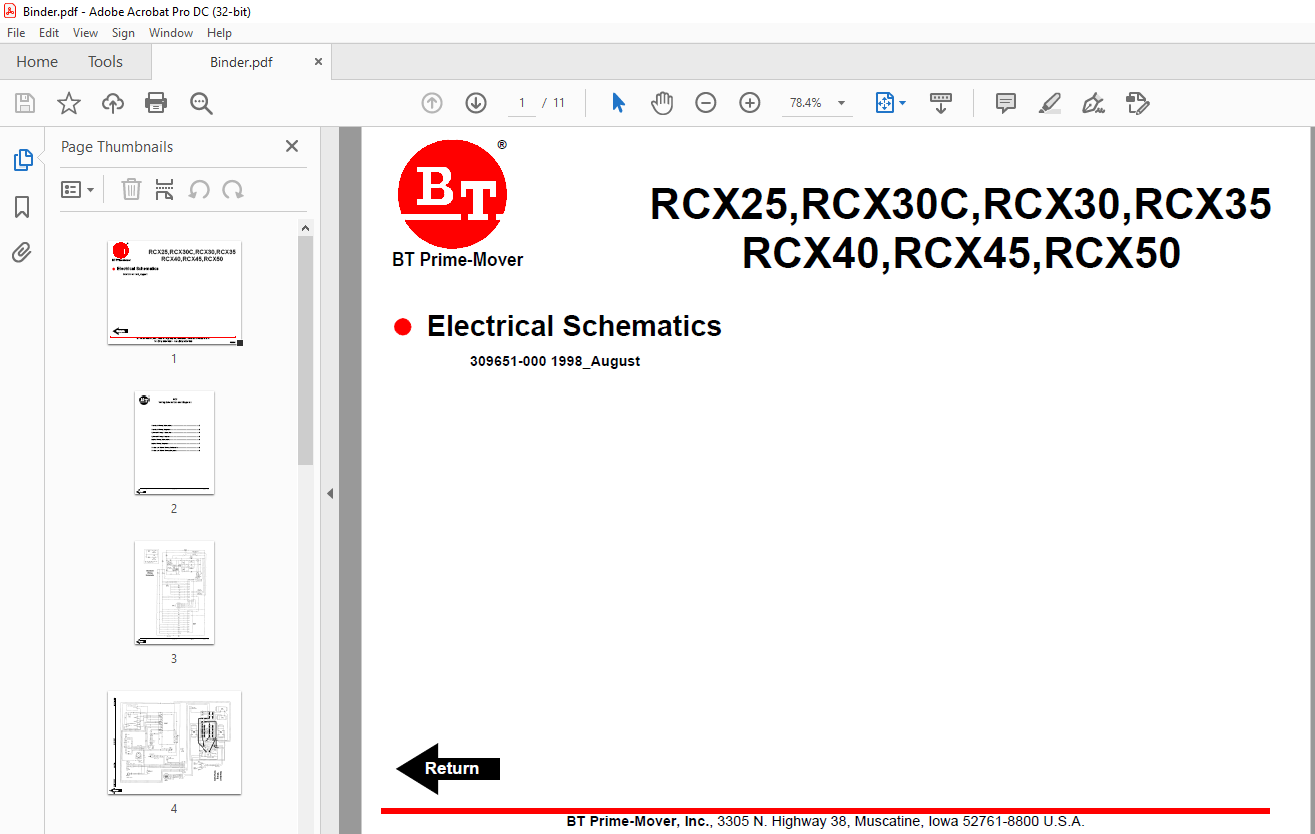Click the scrolling mode keyboard icon
This screenshot has height=834, width=1315.
tap(941, 103)
